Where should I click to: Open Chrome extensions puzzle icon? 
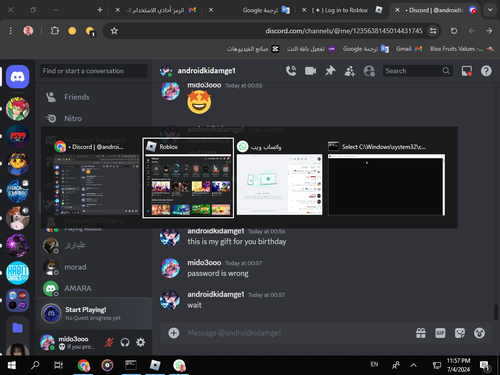[x=55, y=31]
